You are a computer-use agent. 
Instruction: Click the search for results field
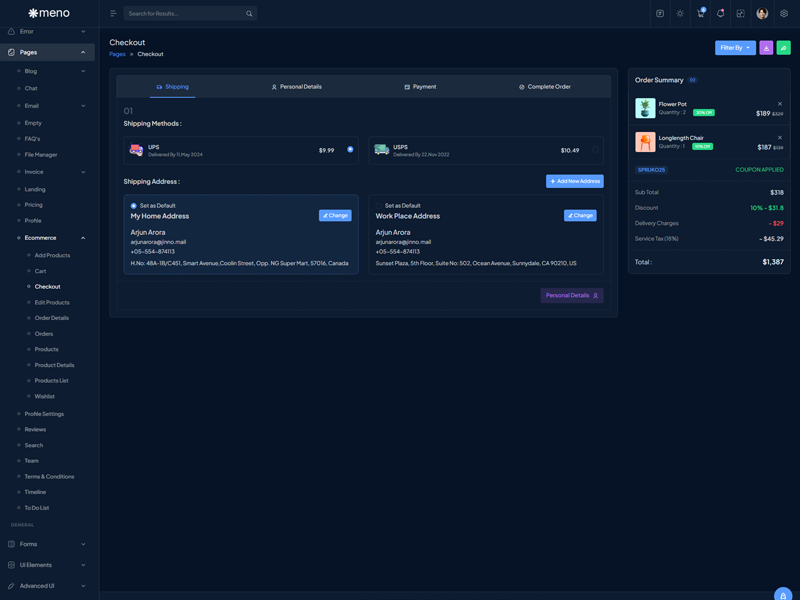[x=185, y=14]
